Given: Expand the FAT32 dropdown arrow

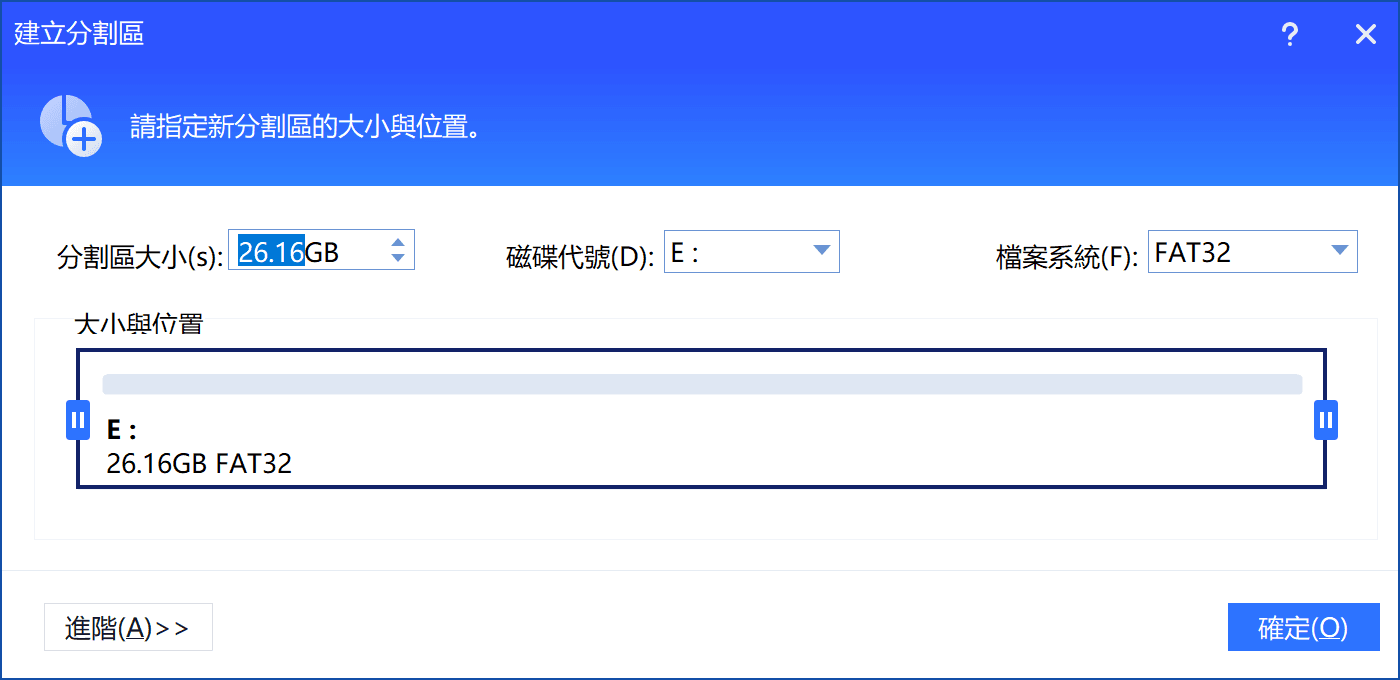Looking at the screenshot, I should click(x=1338, y=251).
